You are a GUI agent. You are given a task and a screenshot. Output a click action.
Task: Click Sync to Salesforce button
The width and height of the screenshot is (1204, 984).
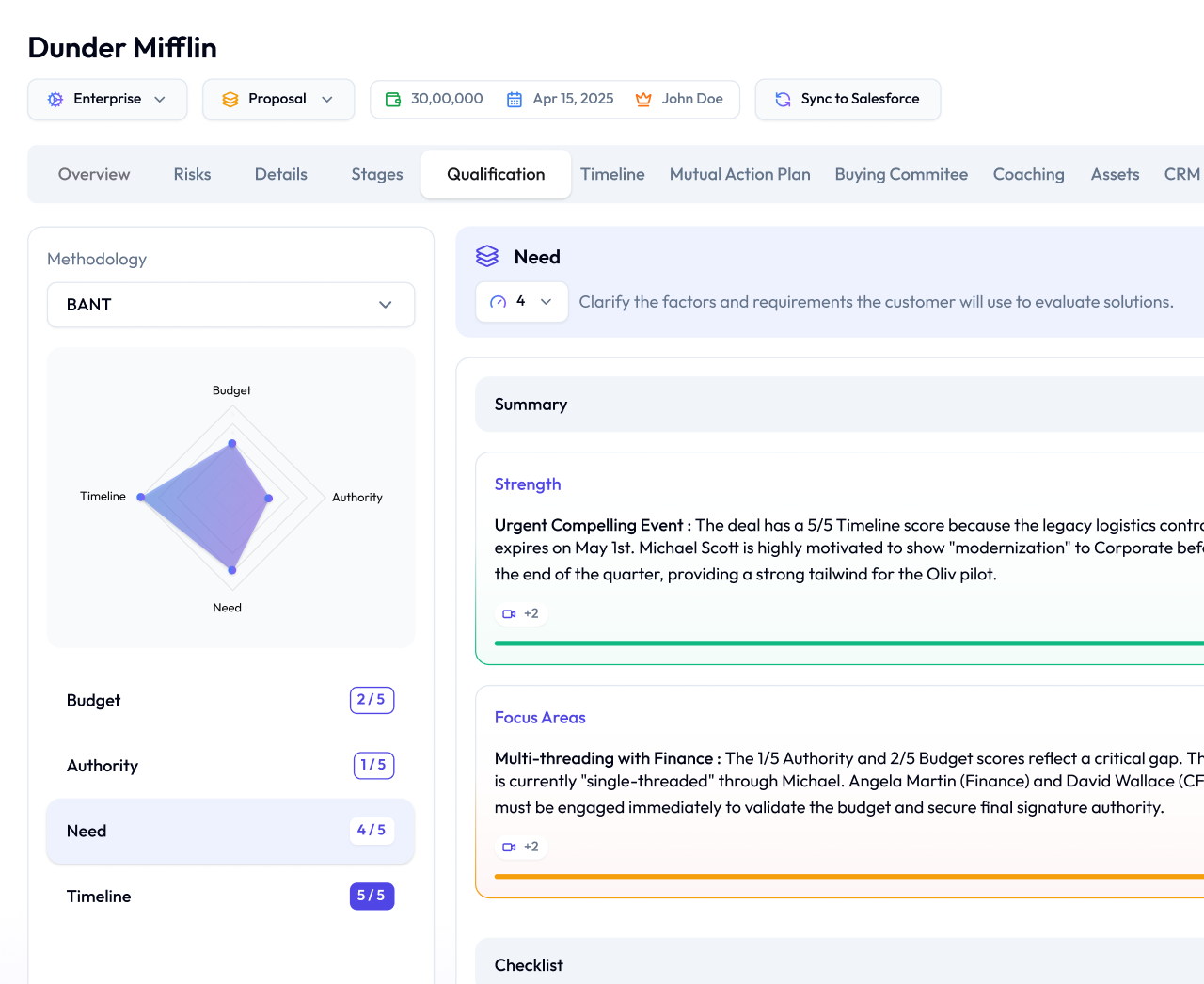click(848, 99)
